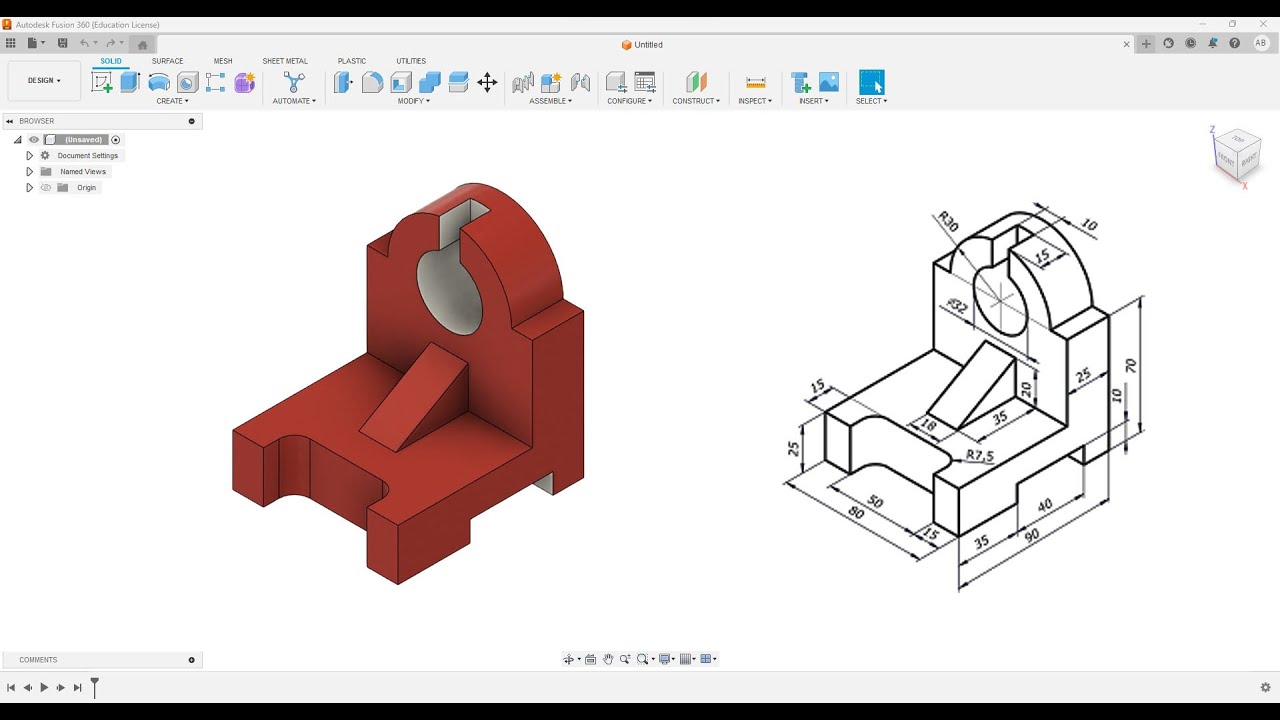Select the Create Sketch tool
This screenshot has width=1280, height=720.
point(102,83)
